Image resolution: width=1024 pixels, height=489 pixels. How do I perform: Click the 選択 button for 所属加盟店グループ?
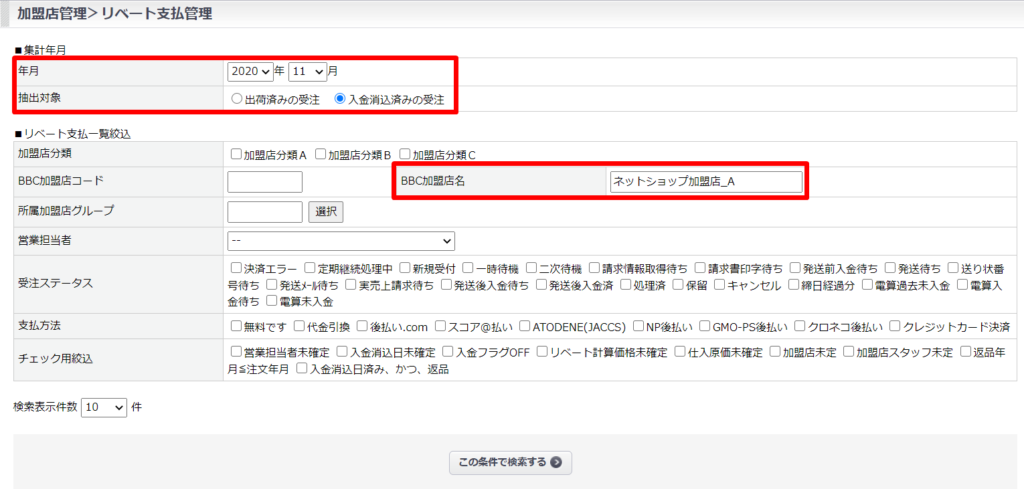point(325,211)
